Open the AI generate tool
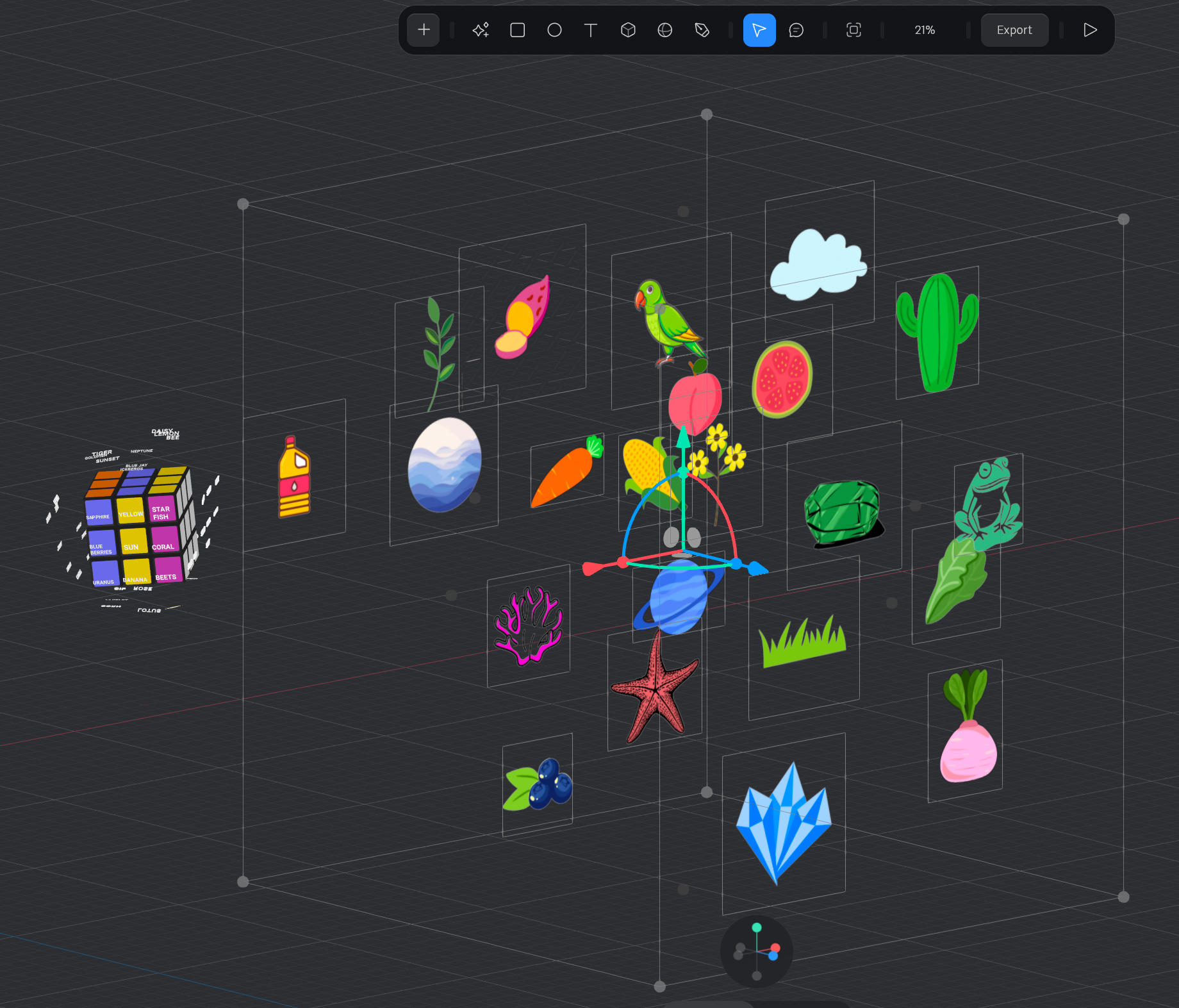Viewport: 1179px width, 1008px height. 481,29
